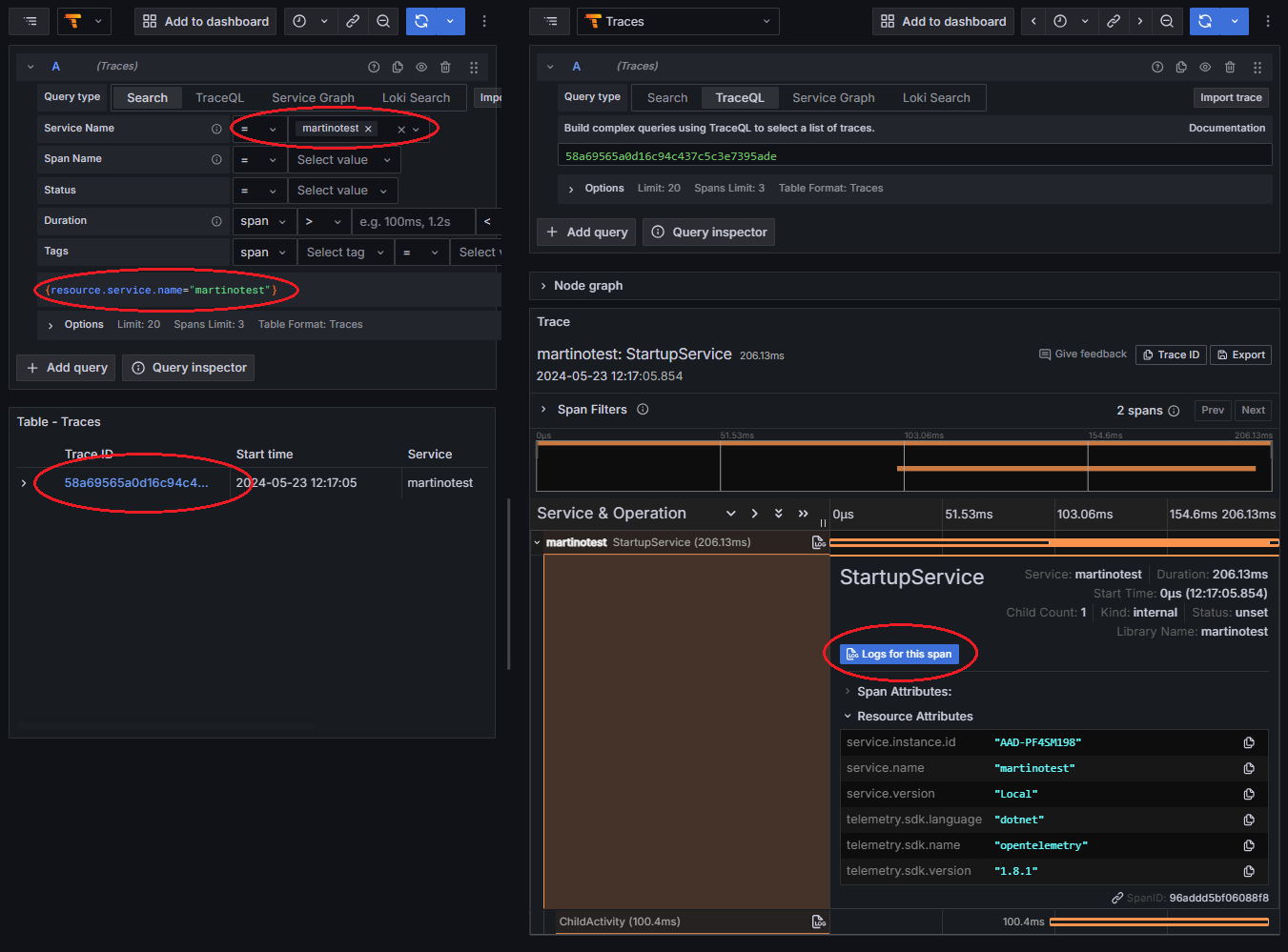Collapse the martinotest StartupService span row
This screenshot has height=952, width=1288.
538,542
